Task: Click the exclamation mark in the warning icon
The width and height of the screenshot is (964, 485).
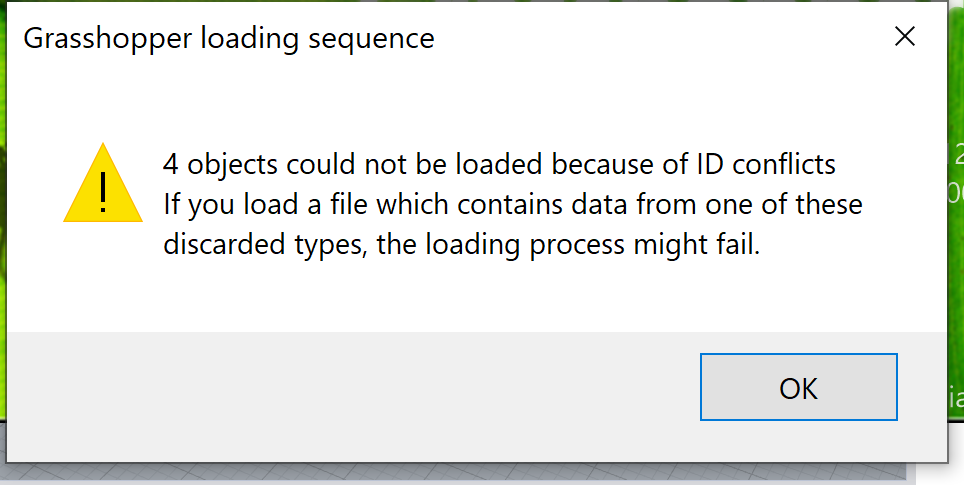Action: (x=104, y=192)
